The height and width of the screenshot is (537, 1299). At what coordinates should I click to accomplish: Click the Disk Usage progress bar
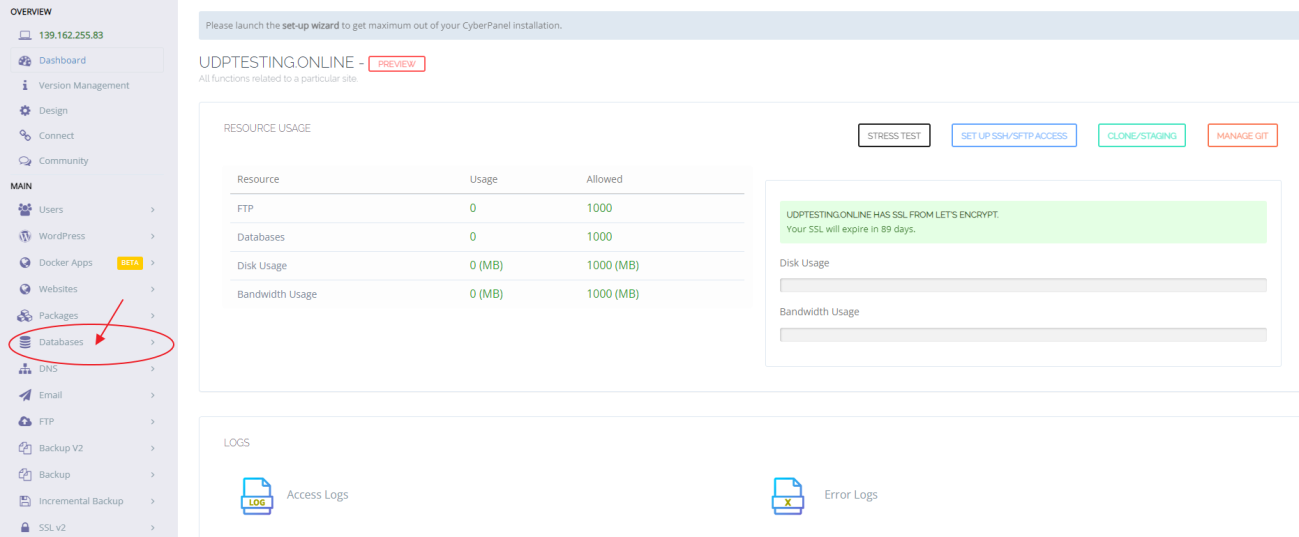coord(1023,285)
